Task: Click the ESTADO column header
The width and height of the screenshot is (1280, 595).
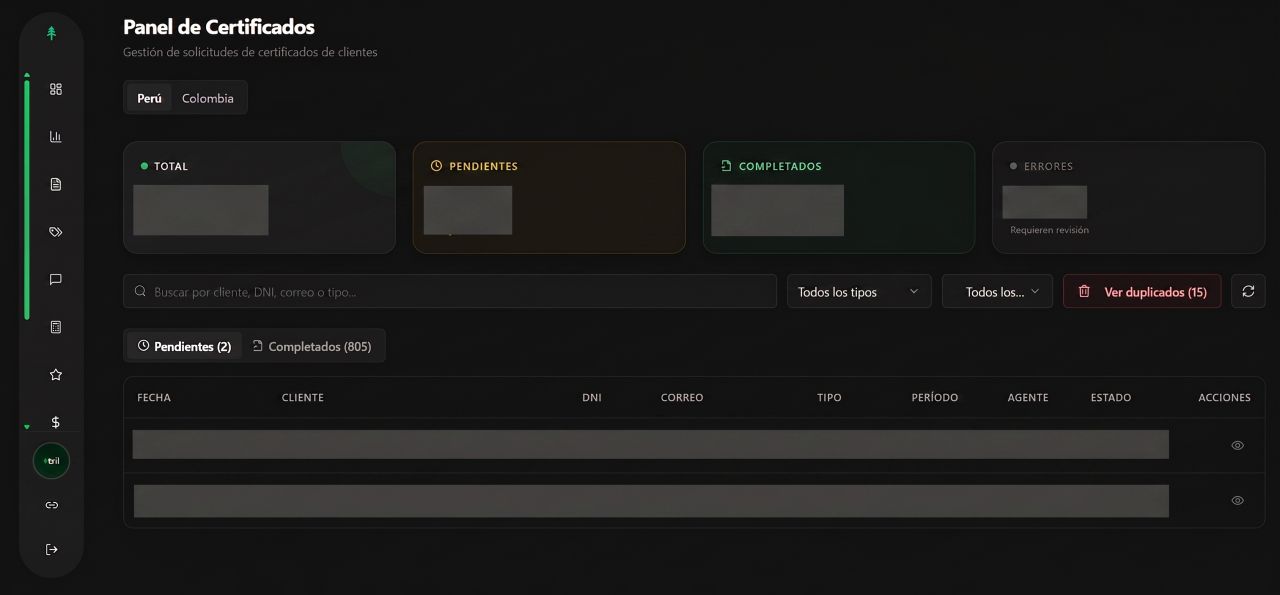Action: pos(1111,397)
